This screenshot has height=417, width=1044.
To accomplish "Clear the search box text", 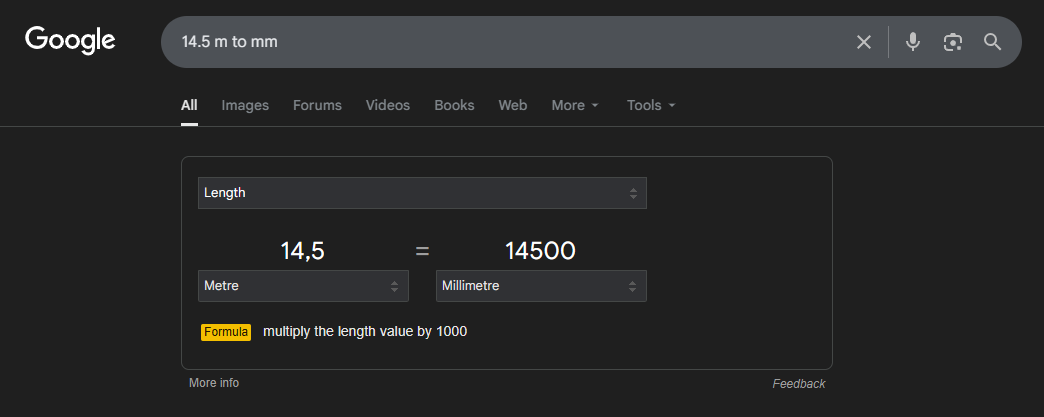I will click(x=864, y=42).
